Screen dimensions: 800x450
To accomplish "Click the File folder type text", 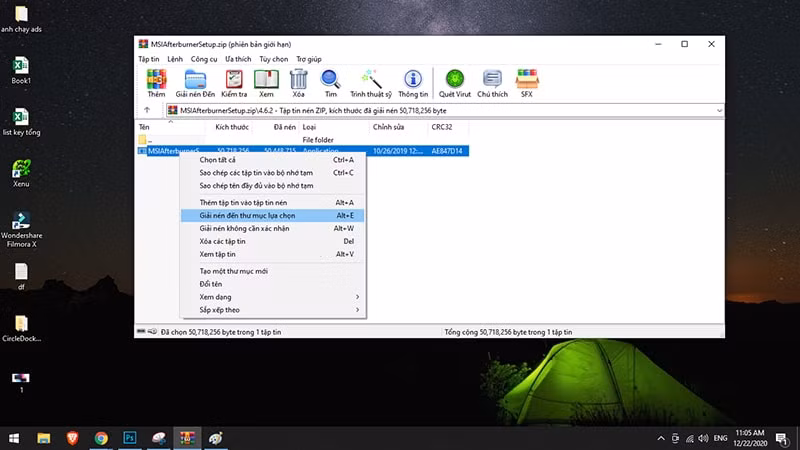I will tap(318, 139).
